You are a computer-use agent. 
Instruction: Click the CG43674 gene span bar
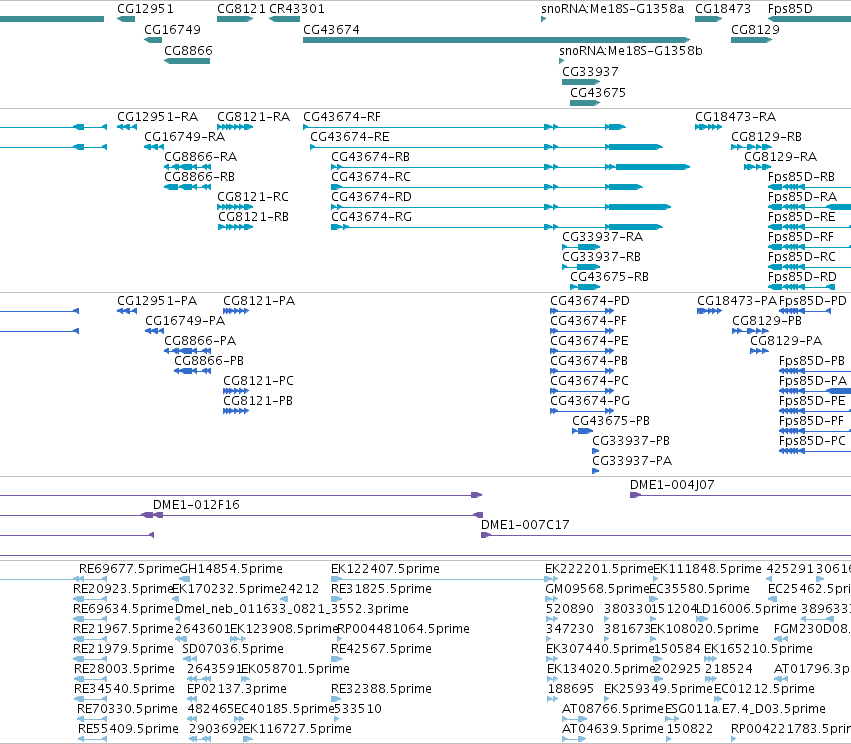point(496,40)
